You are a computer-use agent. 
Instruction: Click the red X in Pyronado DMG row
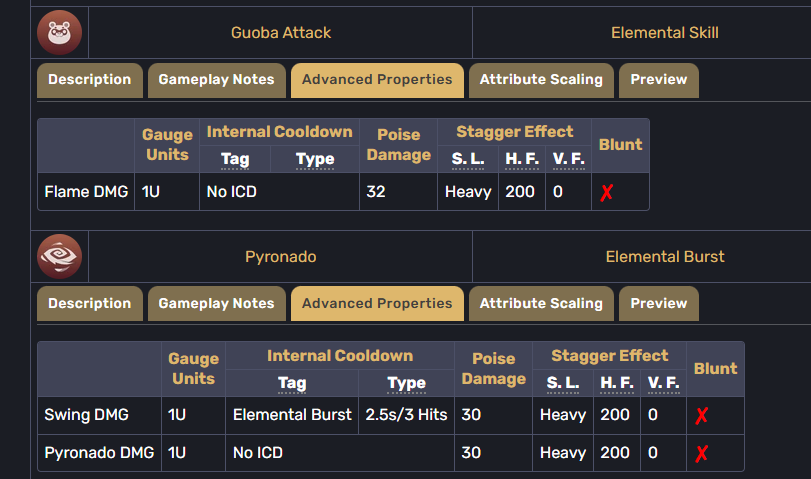(x=701, y=454)
